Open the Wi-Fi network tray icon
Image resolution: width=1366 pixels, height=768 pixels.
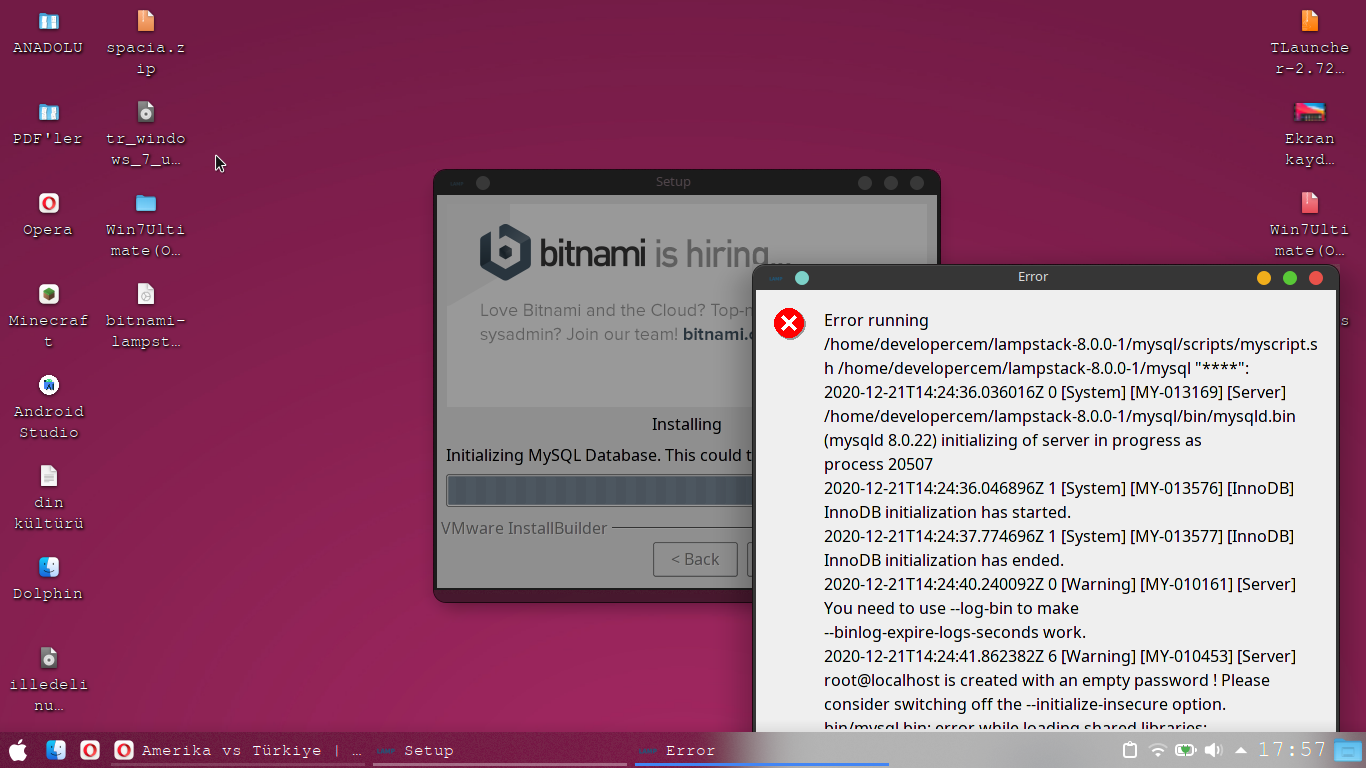1158,750
